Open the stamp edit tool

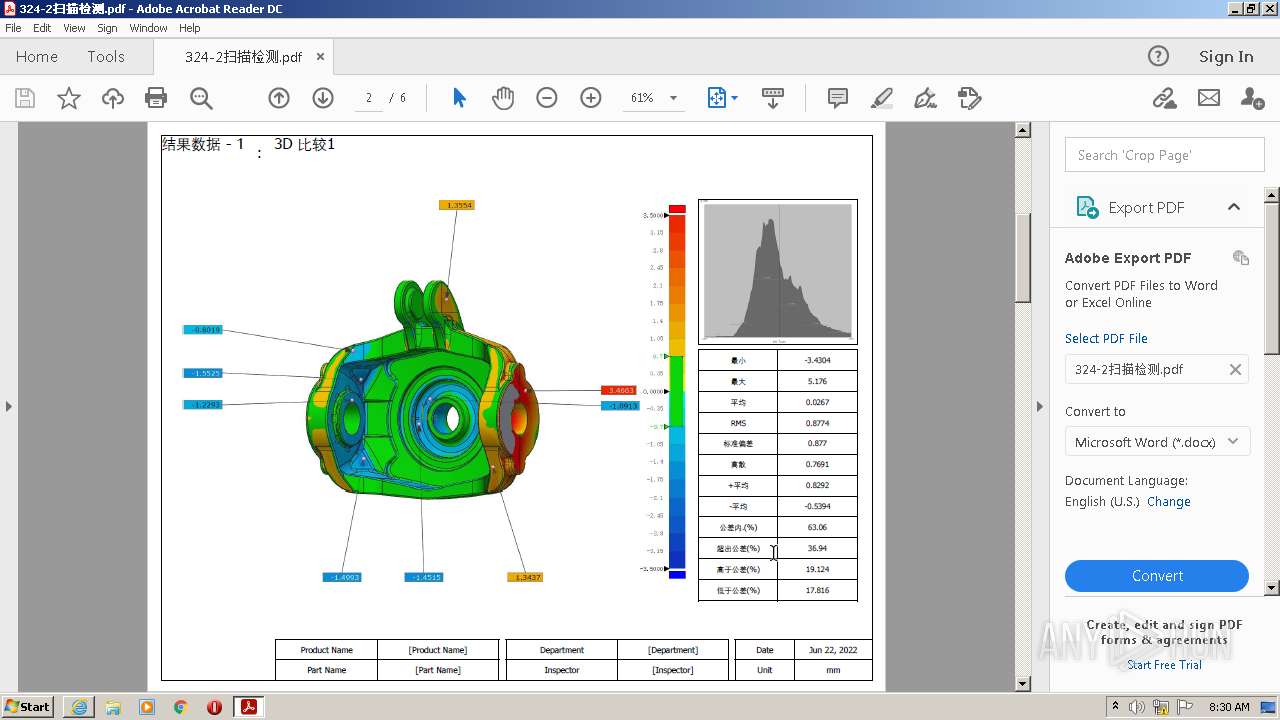click(969, 98)
